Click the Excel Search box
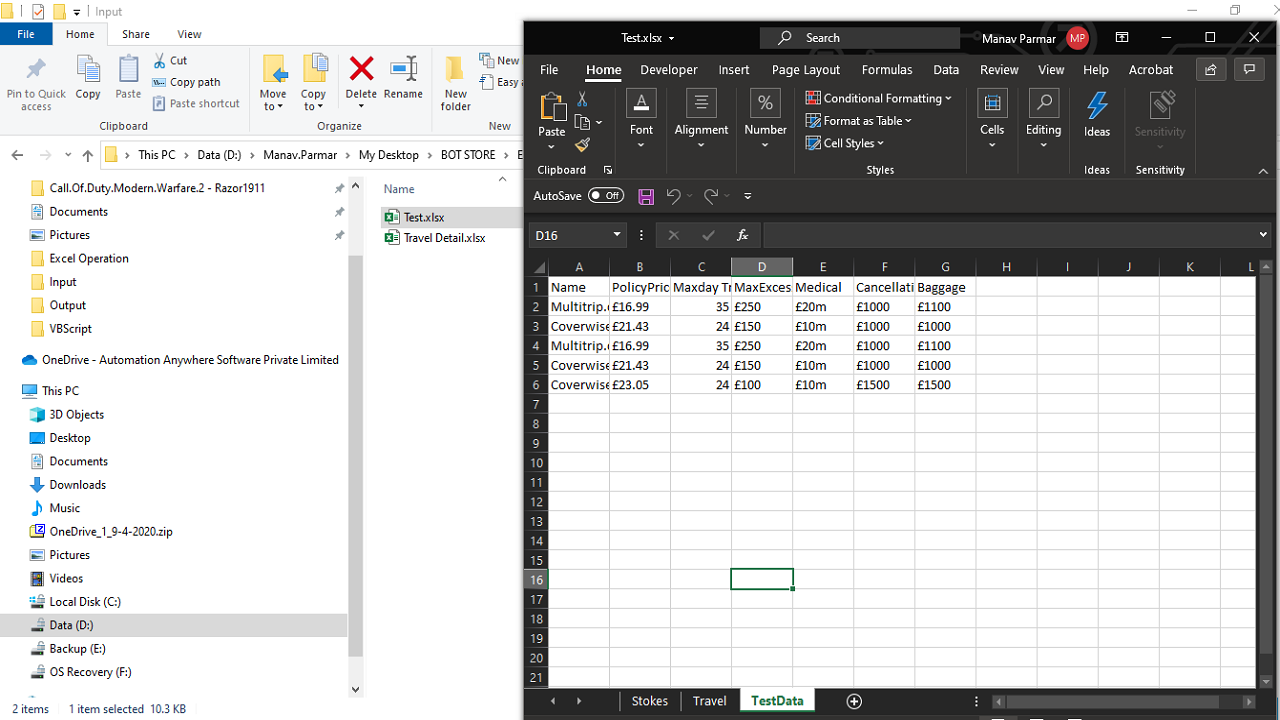Viewport: 1280px width, 720px height. tap(860, 38)
